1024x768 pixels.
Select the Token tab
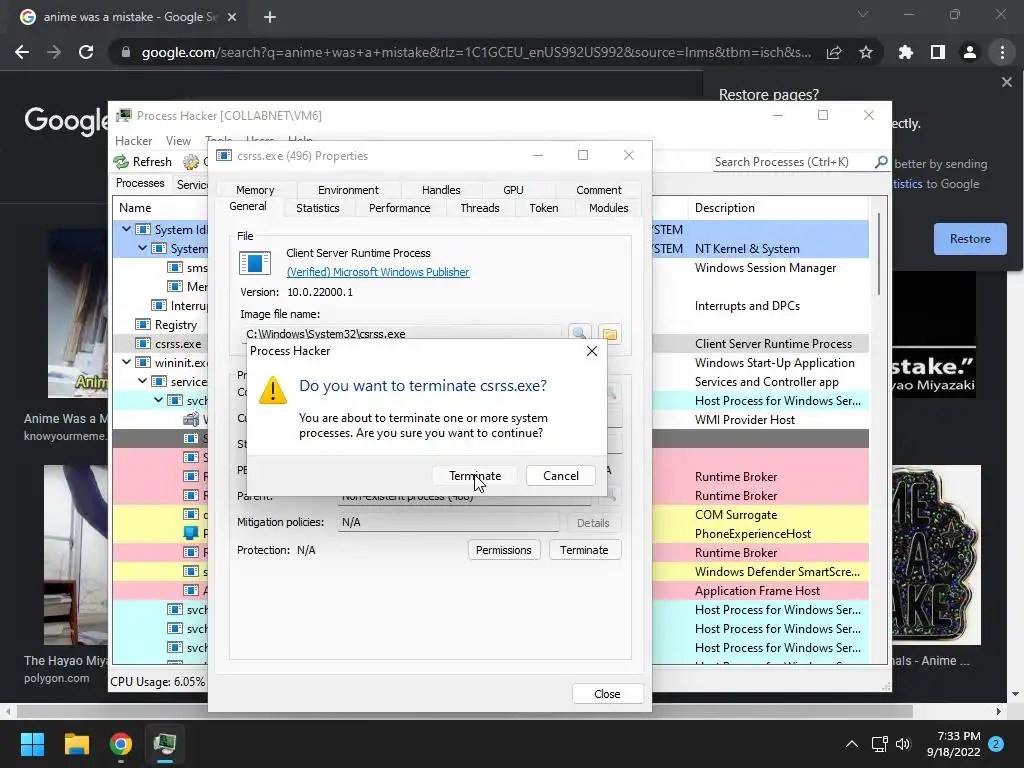click(x=543, y=208)
